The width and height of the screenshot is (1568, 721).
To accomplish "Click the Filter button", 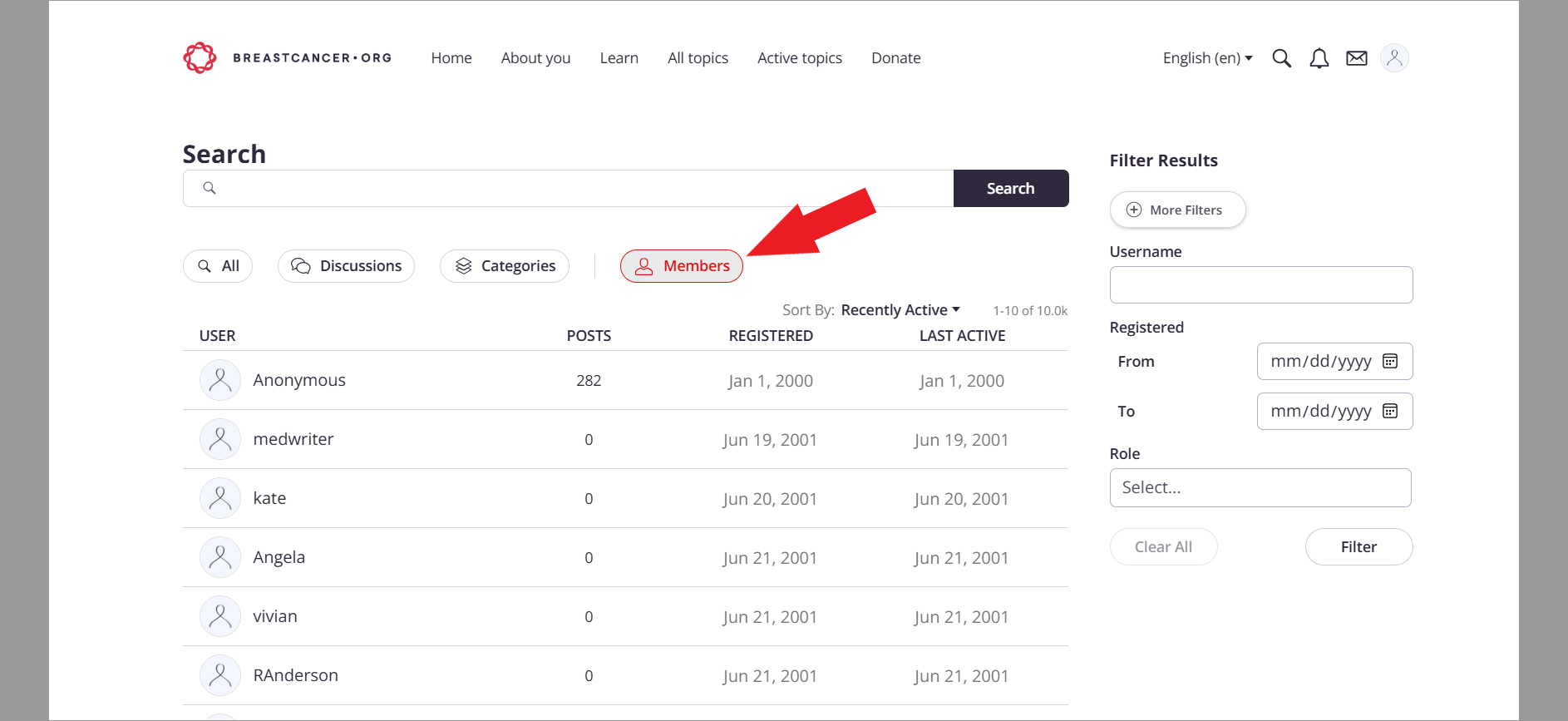I will [1358, 547].
